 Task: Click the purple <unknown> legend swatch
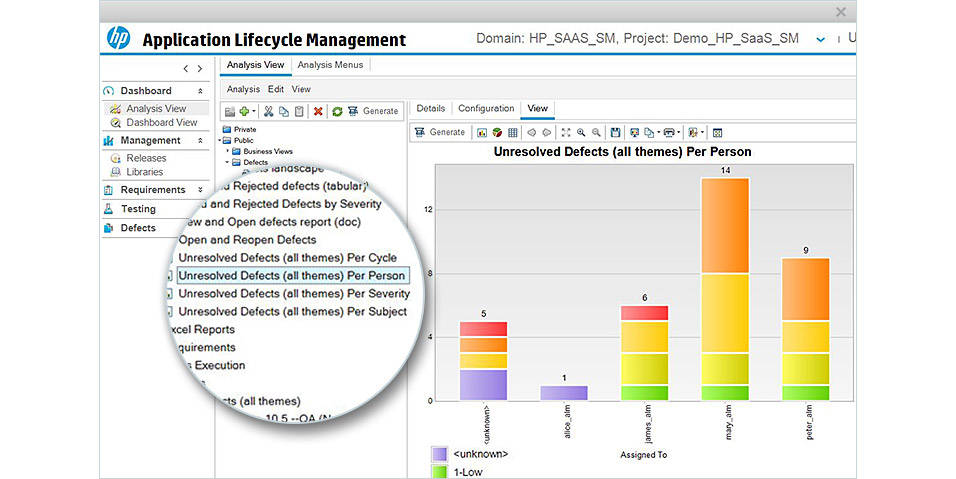tap(439, 454)
